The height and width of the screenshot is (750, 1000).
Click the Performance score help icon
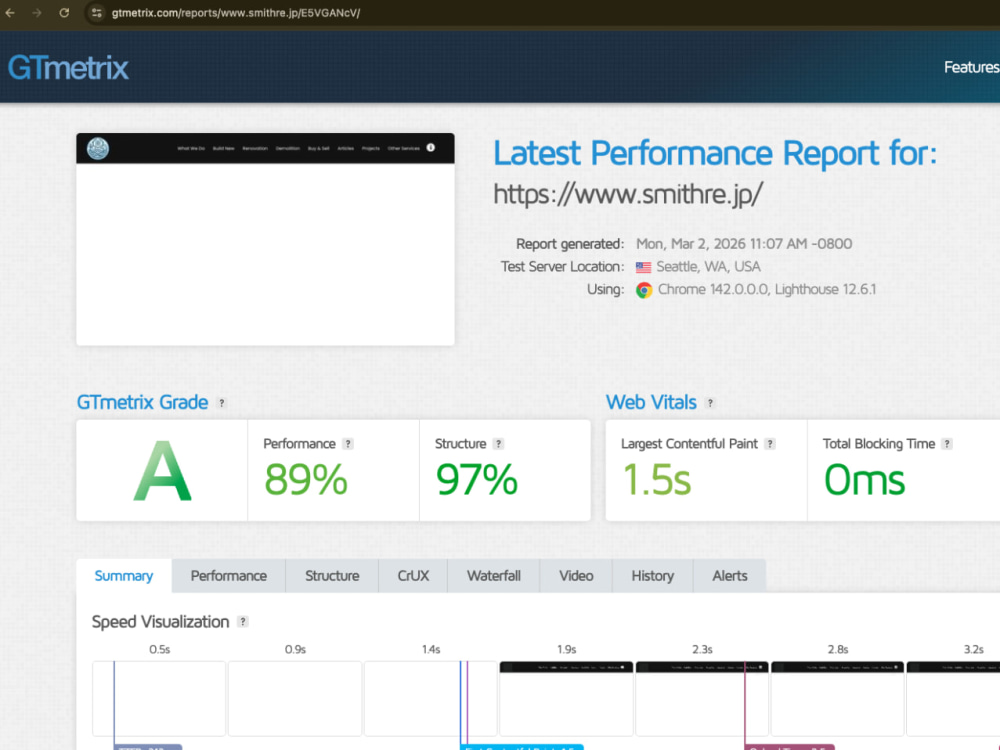(x=348, y=444)
